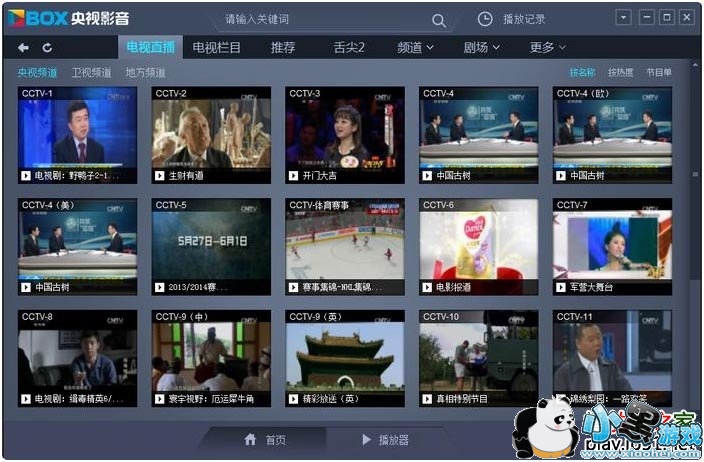
Task: Sort channels by 按名称
Action: coord(582,72)
